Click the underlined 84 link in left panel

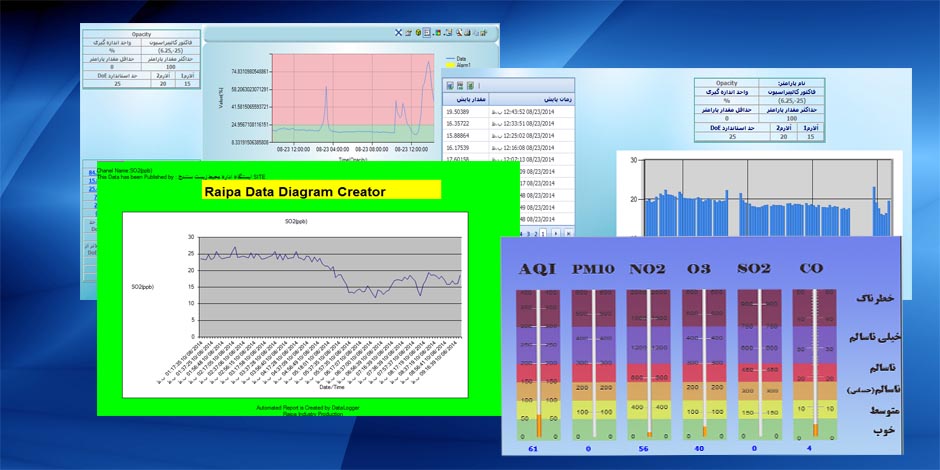[92, 173]
